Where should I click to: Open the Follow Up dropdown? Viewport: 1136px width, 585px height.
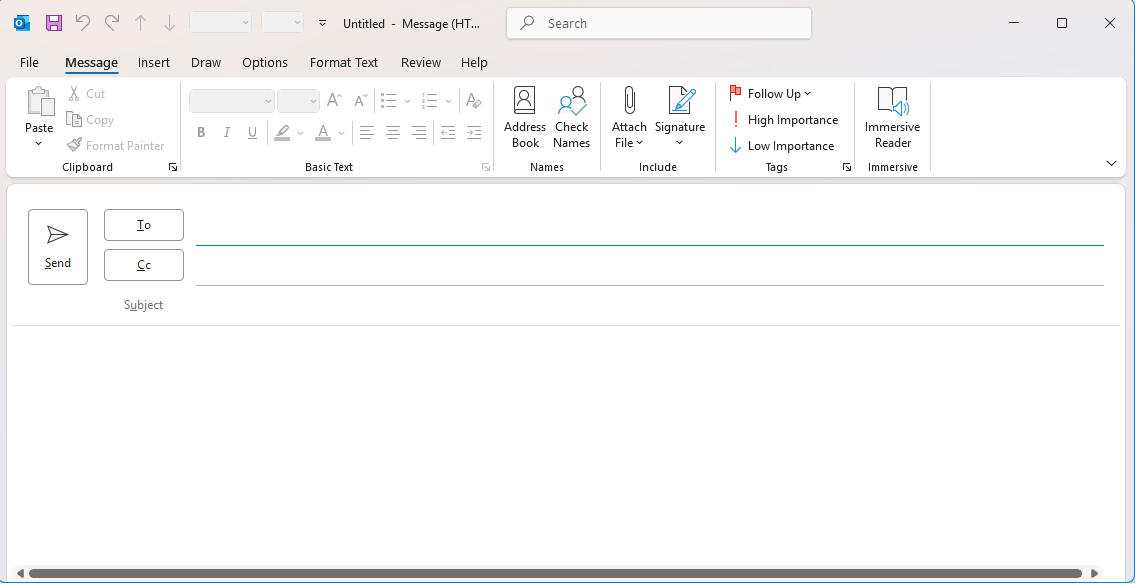click(771, 93)
